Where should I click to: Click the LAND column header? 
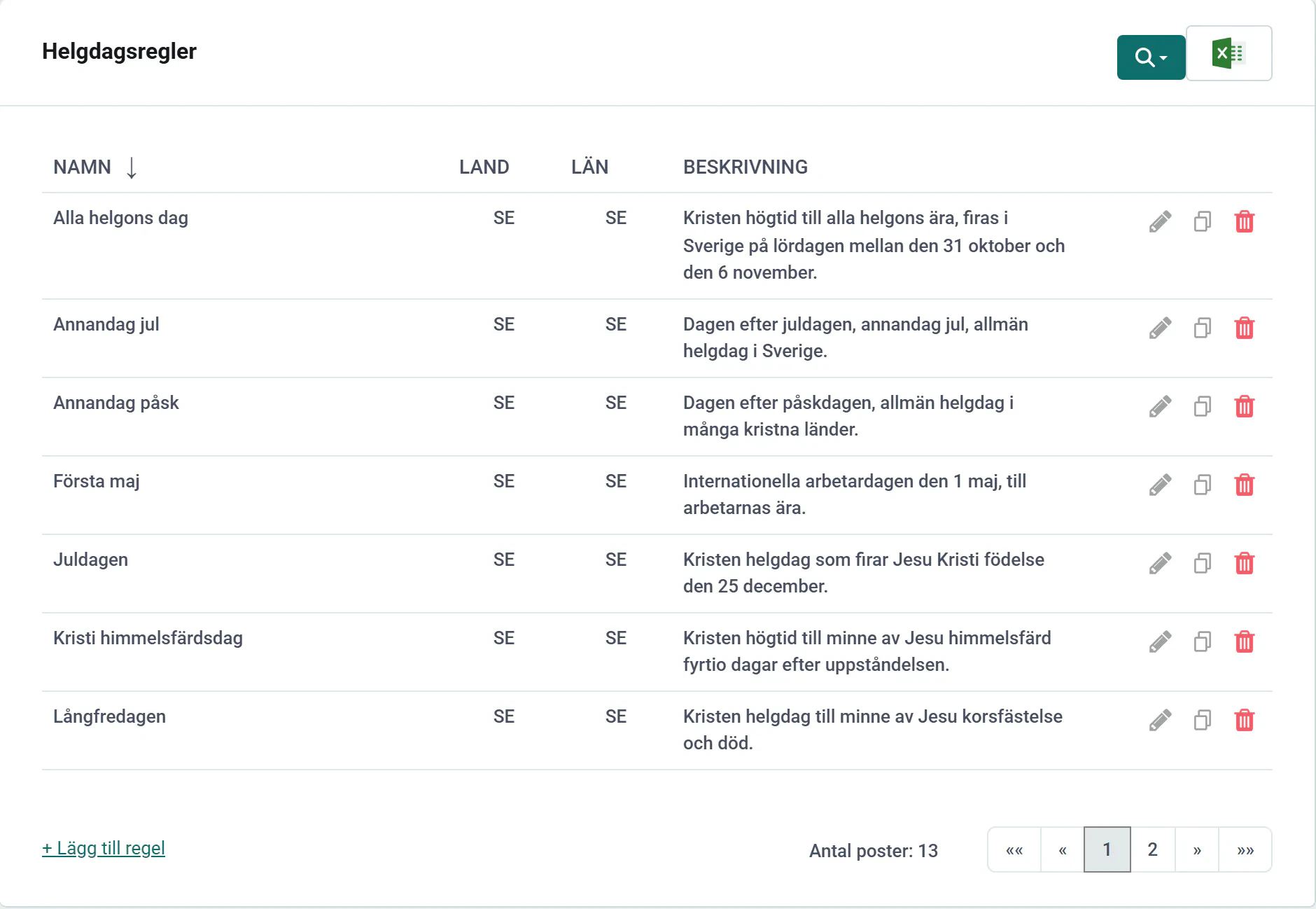point(484,167)
